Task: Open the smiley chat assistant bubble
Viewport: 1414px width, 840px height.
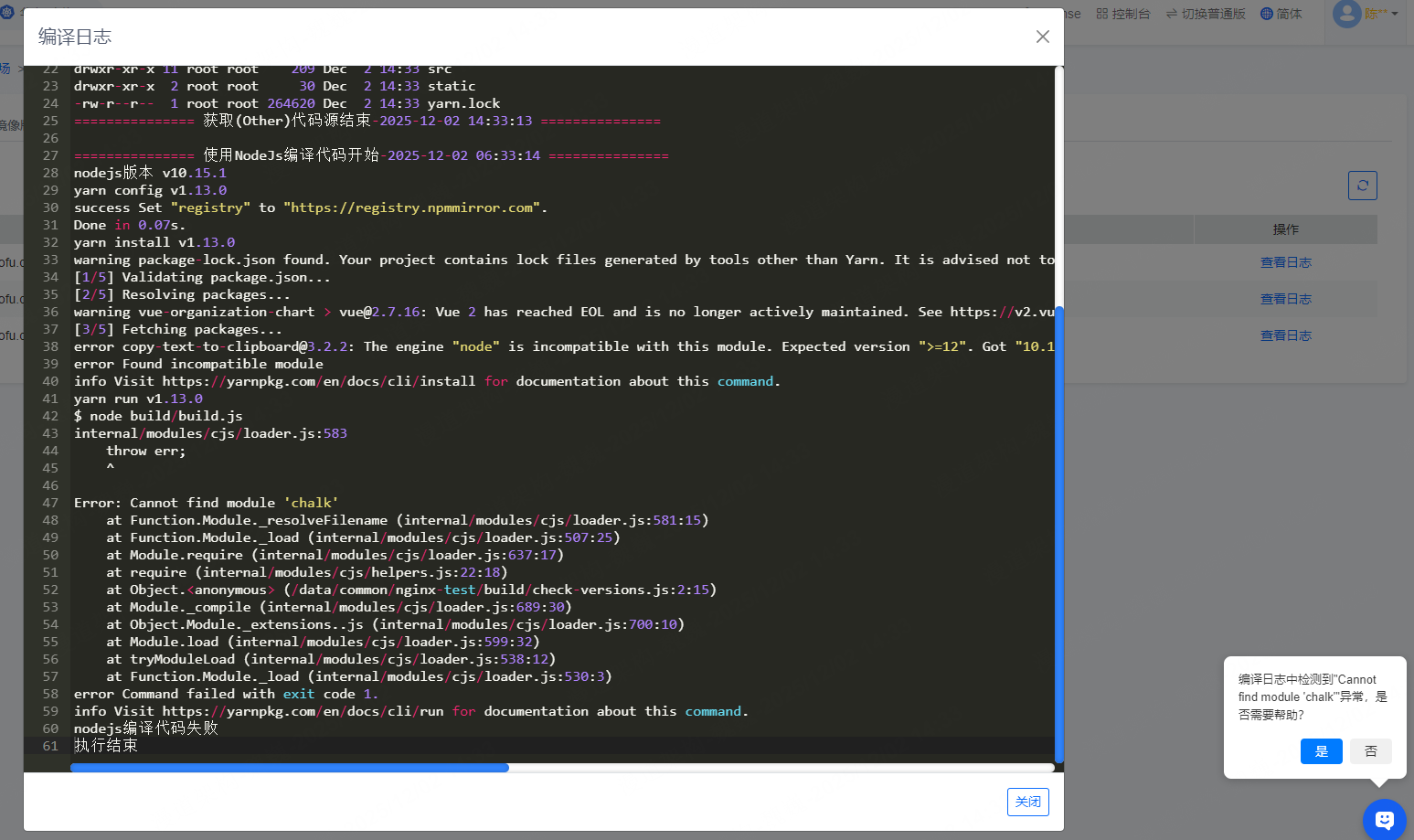Action: point(1384,819)
